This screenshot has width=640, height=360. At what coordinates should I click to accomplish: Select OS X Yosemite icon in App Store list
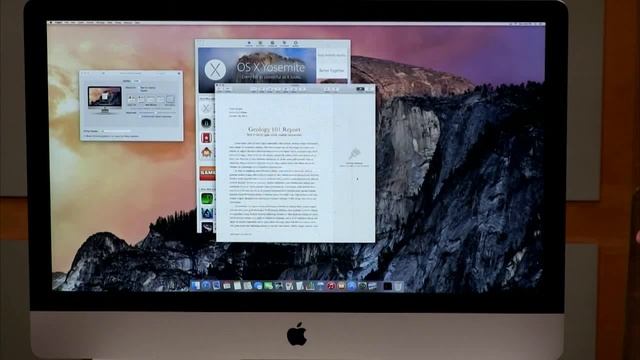[x=206, y=109]
